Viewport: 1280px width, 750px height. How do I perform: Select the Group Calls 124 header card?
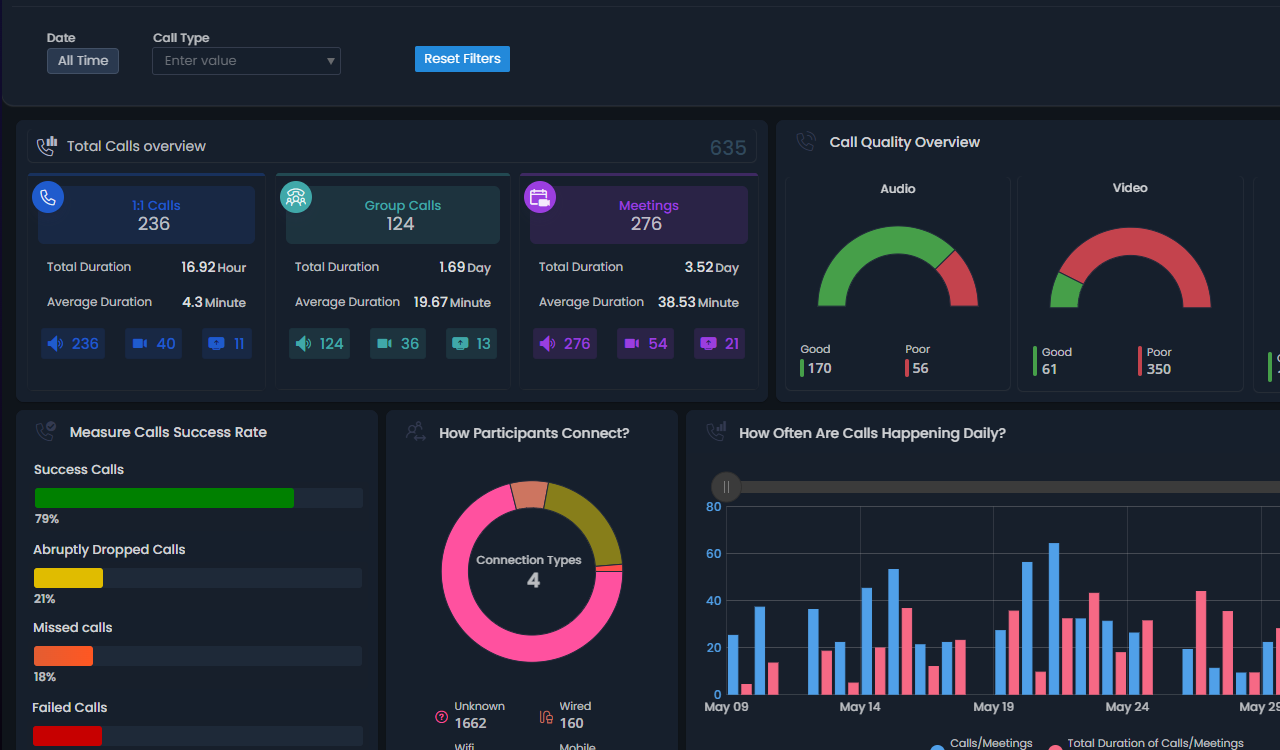(x=393, y=215)
